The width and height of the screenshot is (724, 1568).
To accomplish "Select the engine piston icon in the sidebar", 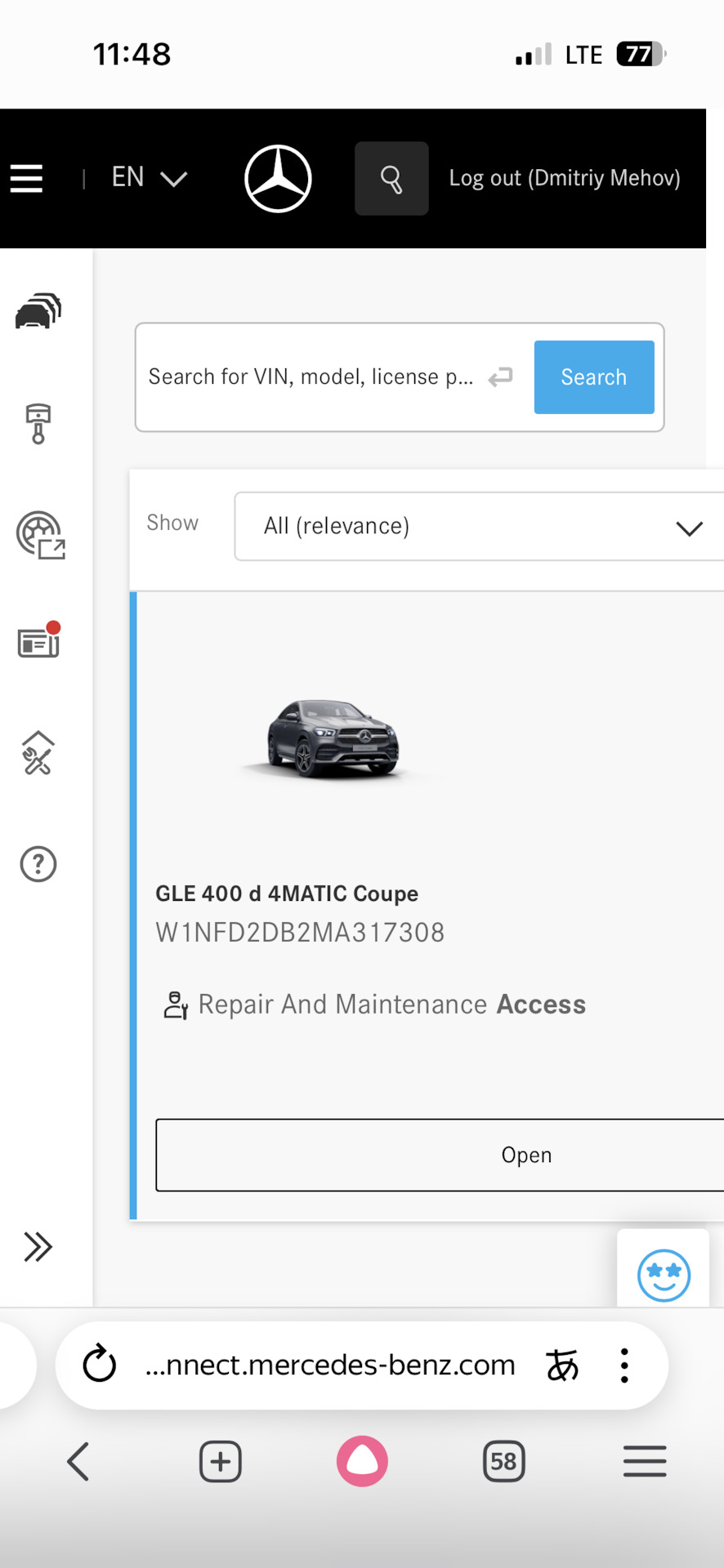I will coord(38,423).
